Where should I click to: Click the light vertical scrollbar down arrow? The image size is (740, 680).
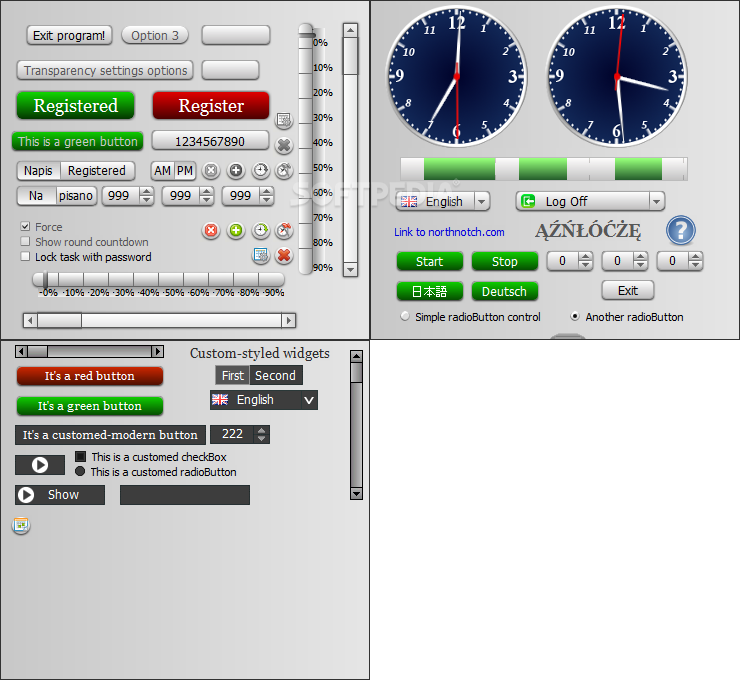[350, 269]
